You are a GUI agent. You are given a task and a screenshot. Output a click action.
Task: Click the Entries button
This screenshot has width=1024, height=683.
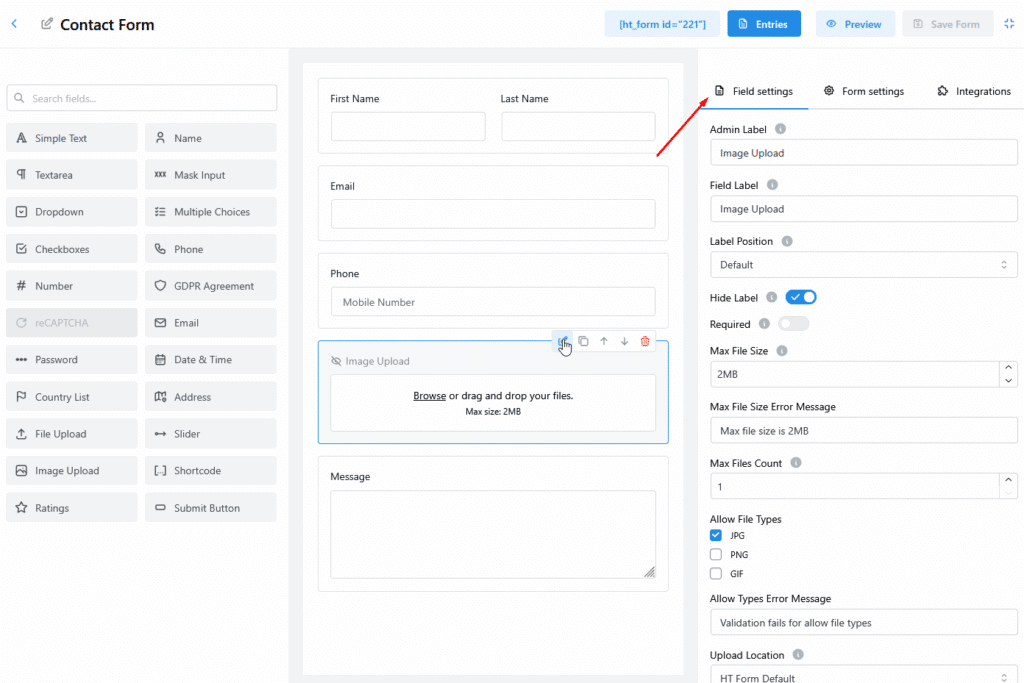pos(763,24)
